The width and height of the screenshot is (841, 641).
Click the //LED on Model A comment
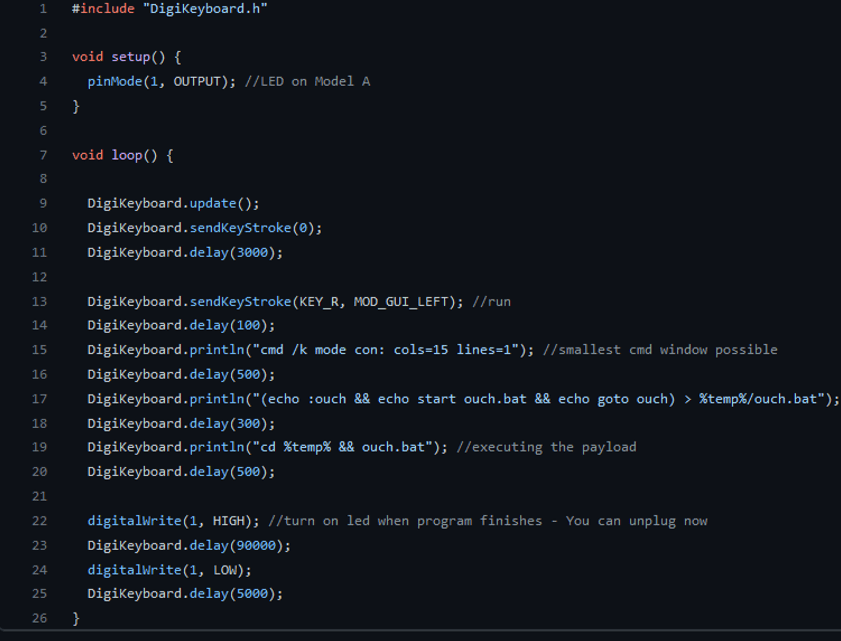pyautogui.click(x=307, y=82)
